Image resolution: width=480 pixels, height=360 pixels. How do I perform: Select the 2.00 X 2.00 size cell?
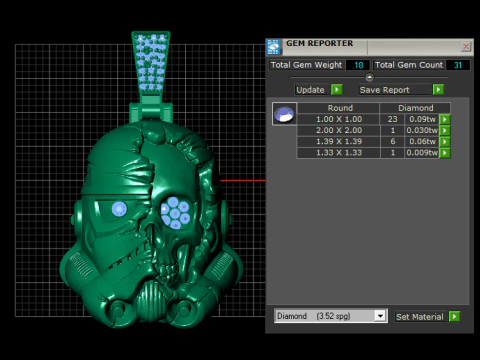pyautogui.click(x=338, y=130)
